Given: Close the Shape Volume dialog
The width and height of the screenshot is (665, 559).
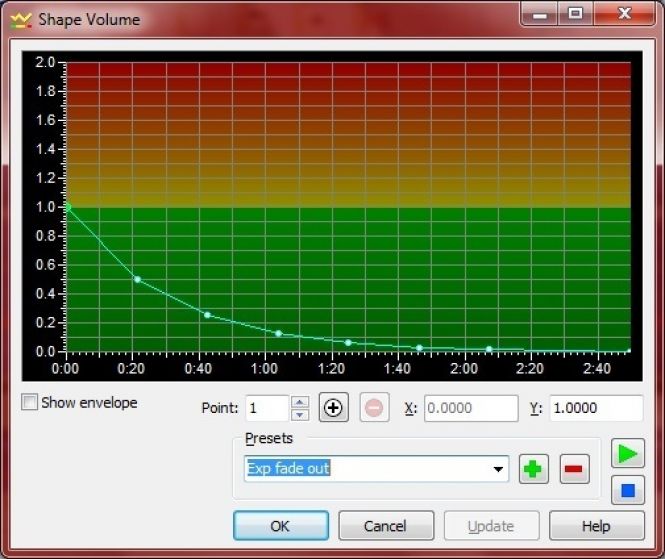Looking at the screenshot, I should pyautogui.click(x=624, y=14).
